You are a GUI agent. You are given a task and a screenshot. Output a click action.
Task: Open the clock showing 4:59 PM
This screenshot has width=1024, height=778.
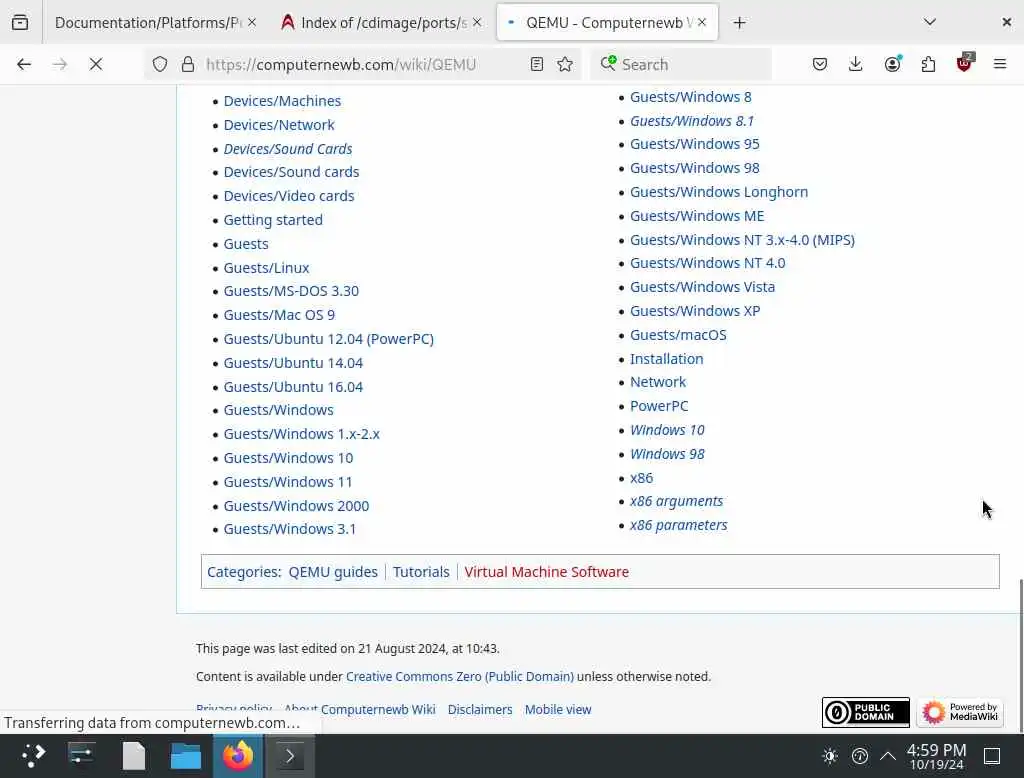[936, 756]
